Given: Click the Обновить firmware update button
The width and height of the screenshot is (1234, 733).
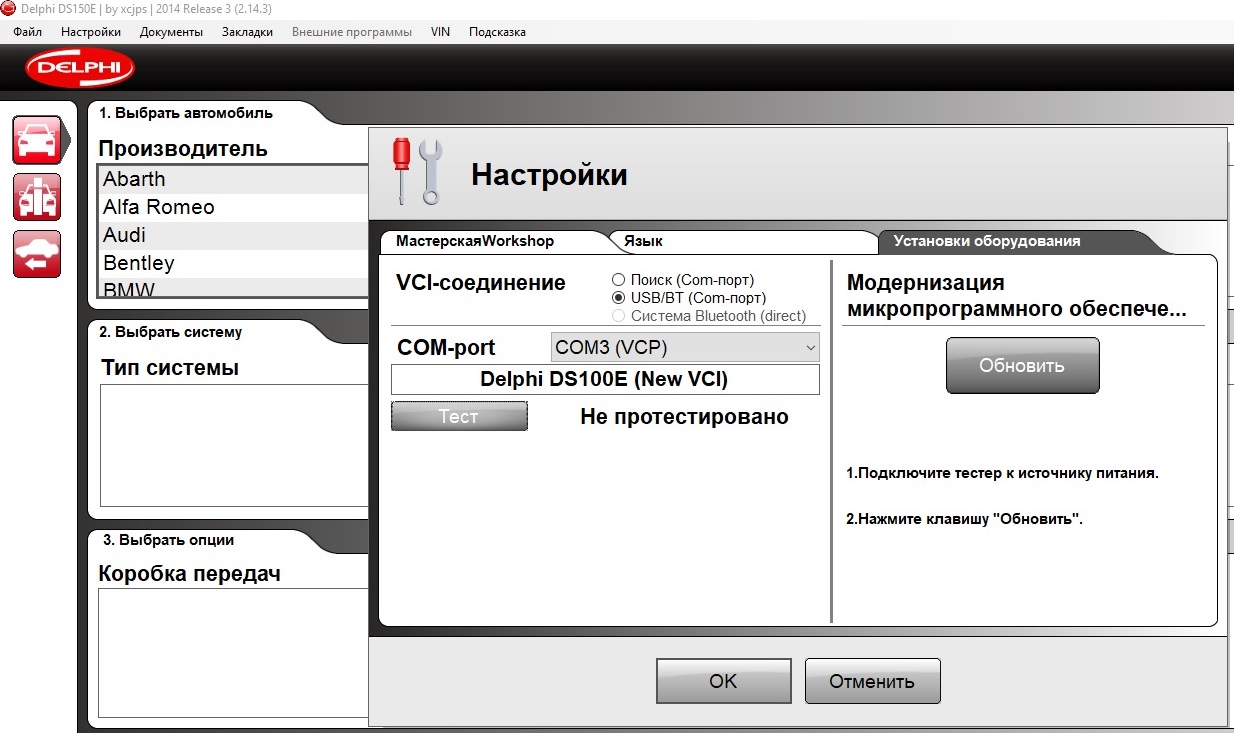Looking at the screenshot, I should [x=1021, y=364].
